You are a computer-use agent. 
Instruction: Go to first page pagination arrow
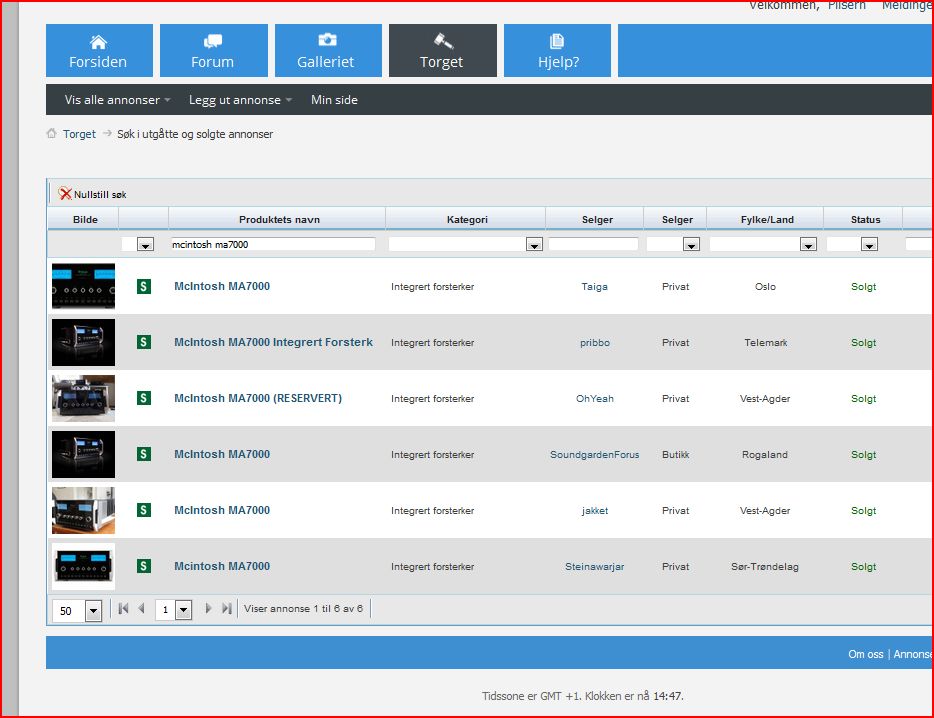coord(123,608)
